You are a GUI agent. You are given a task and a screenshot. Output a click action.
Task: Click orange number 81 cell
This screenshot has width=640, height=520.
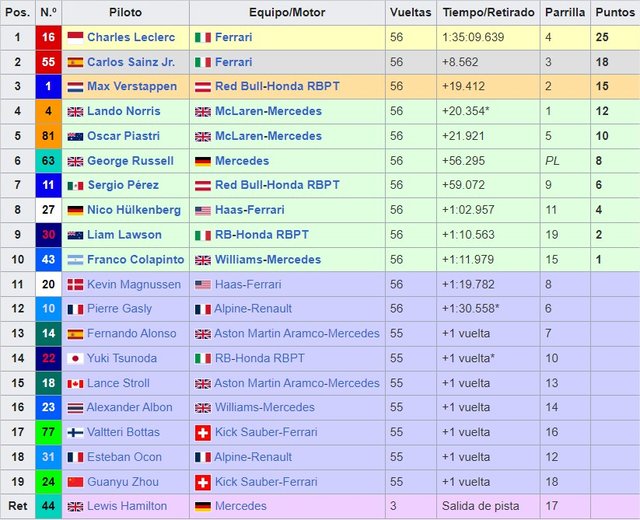[48, 136]
